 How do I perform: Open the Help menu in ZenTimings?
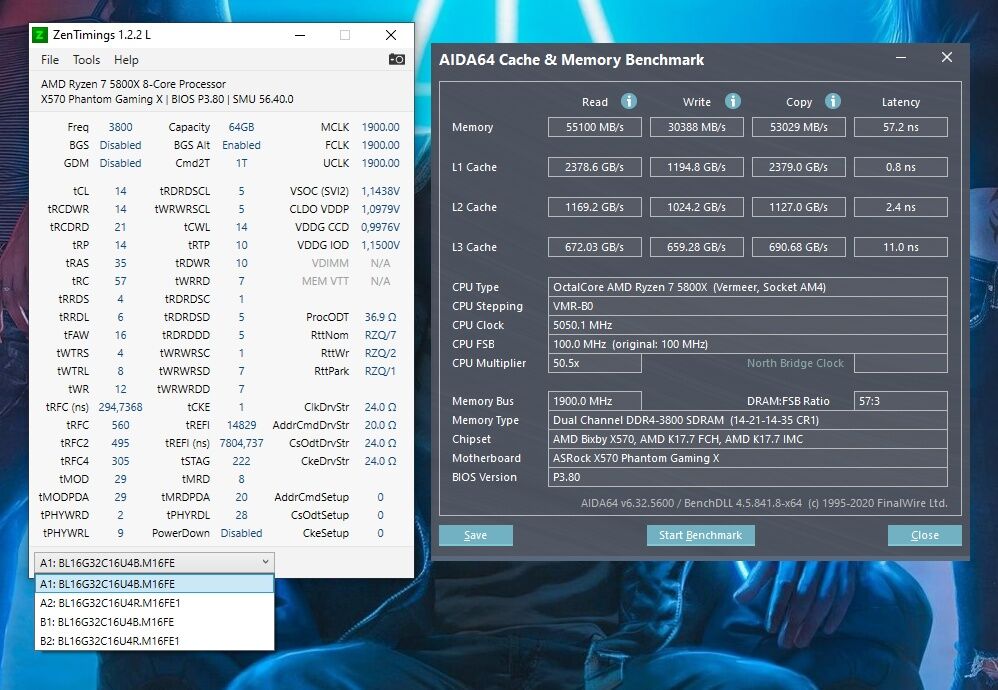[126, 60]
